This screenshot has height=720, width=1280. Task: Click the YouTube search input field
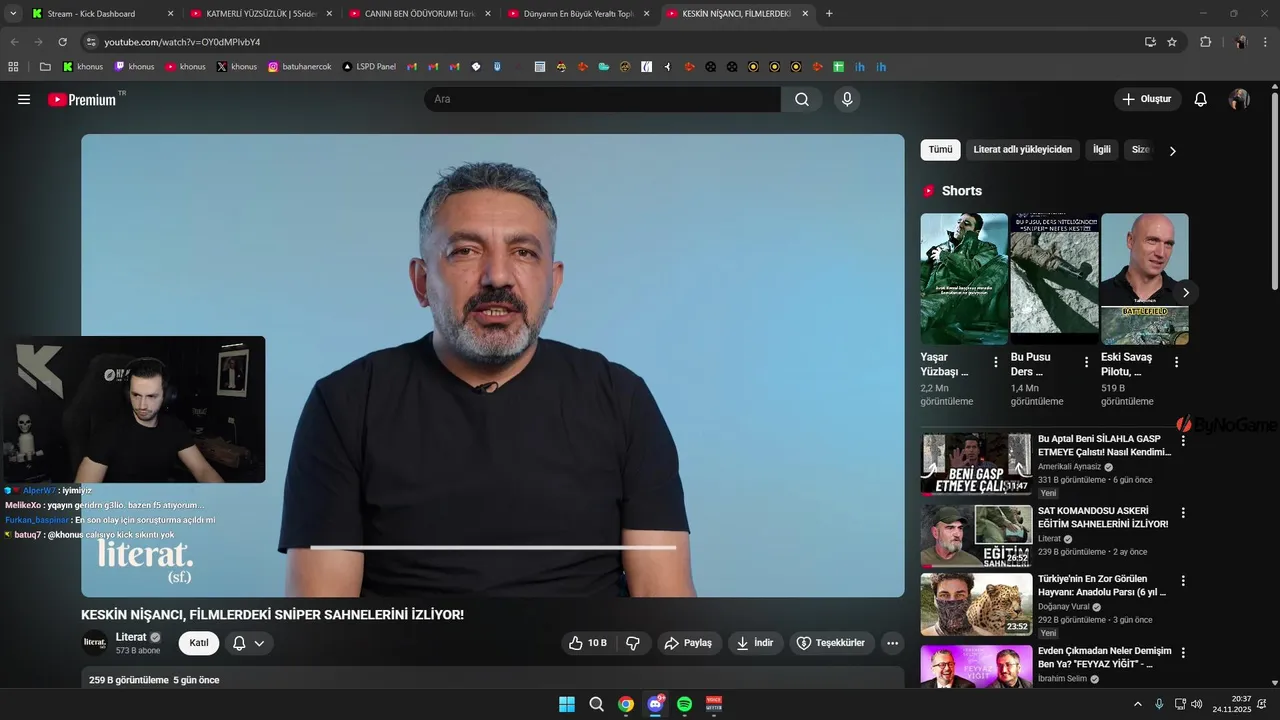point(602,99)
